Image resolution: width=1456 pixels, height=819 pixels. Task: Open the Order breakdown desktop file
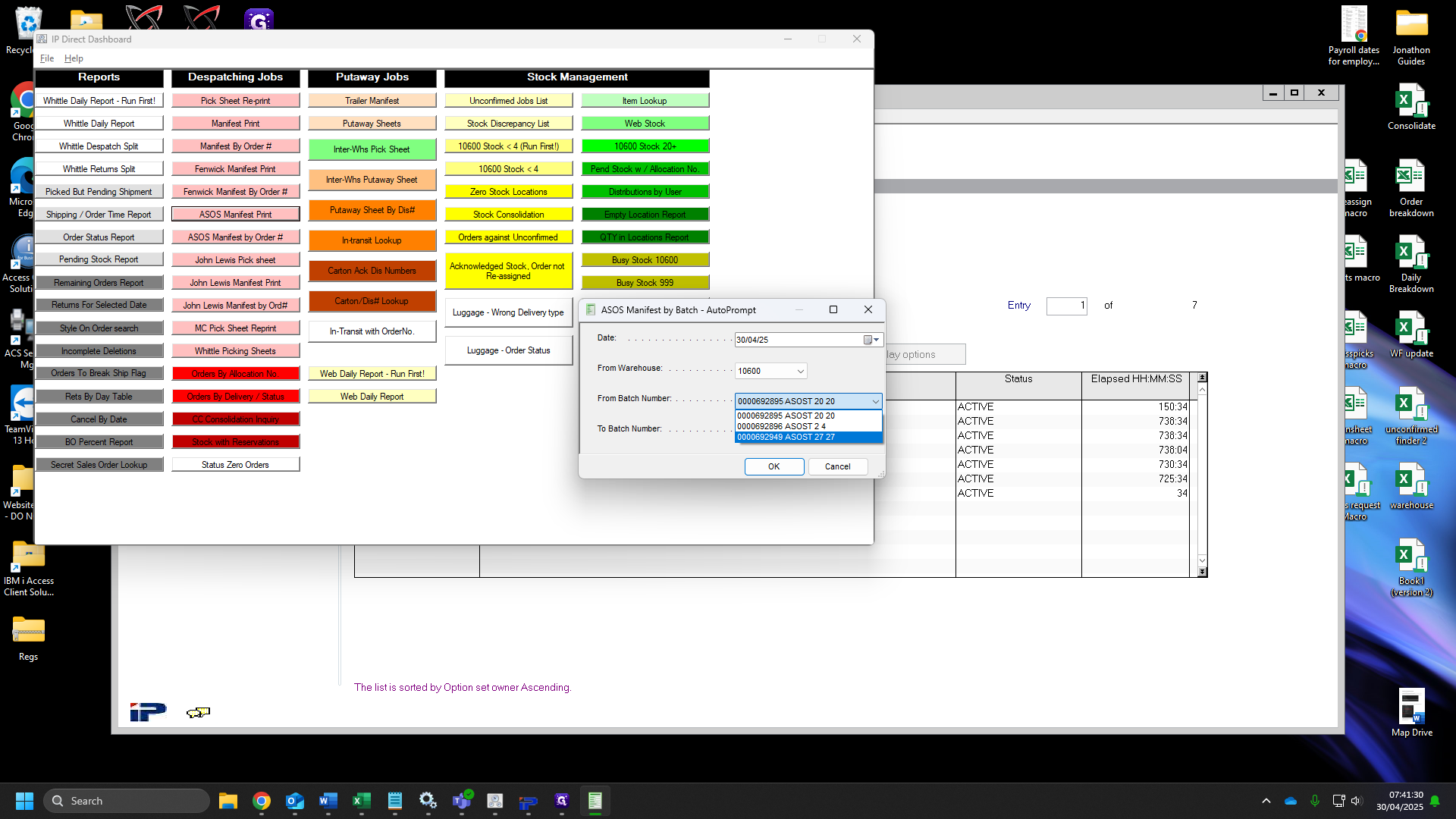tap(1411, 188)
